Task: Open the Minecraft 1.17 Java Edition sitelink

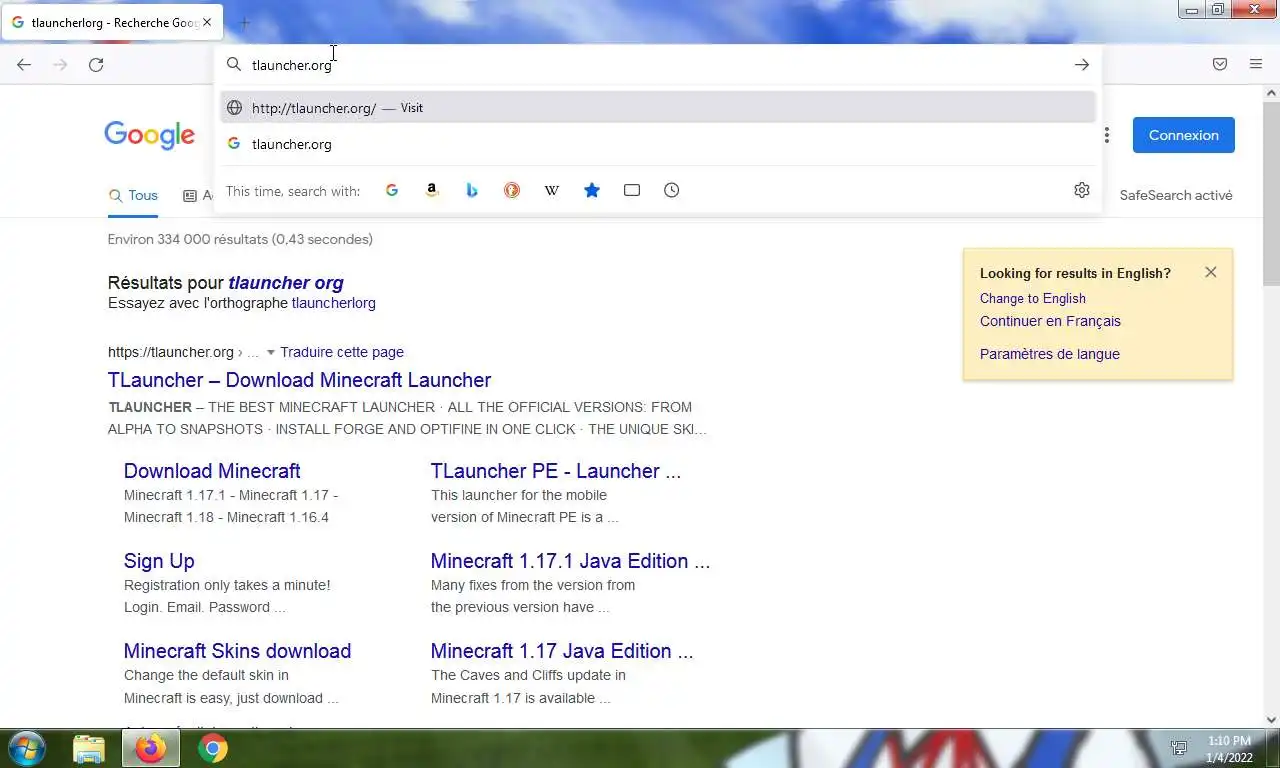Action: [x=562, y=651]
